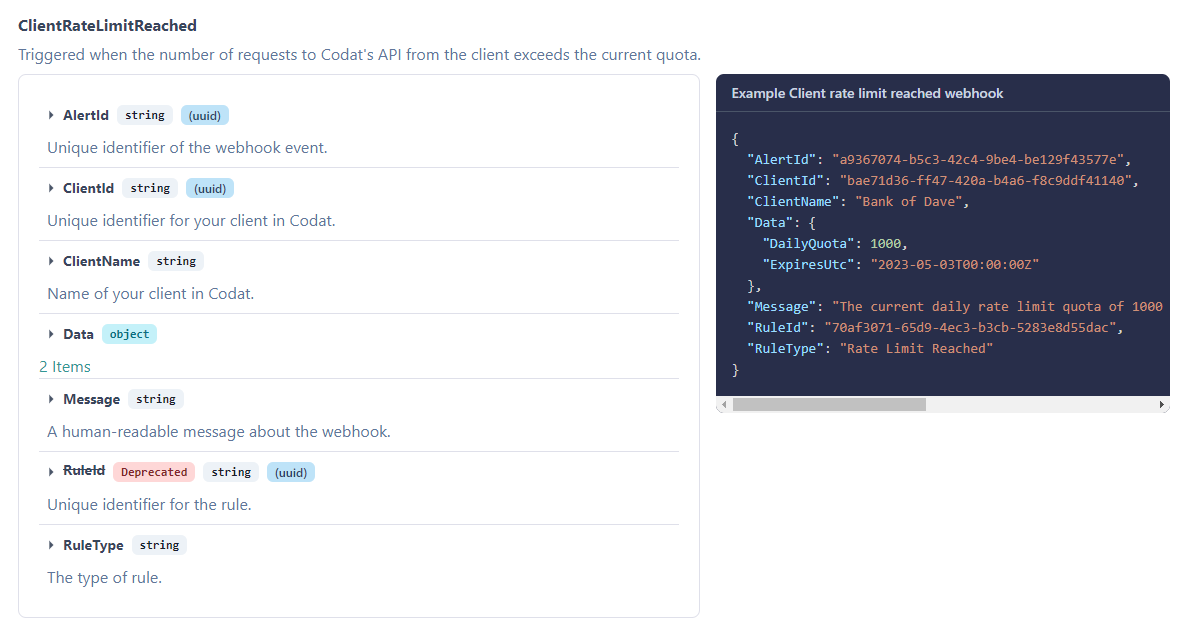Screen dimensions: 1189x642
Task: Expand the Message field
Action: tap(51, 398)
